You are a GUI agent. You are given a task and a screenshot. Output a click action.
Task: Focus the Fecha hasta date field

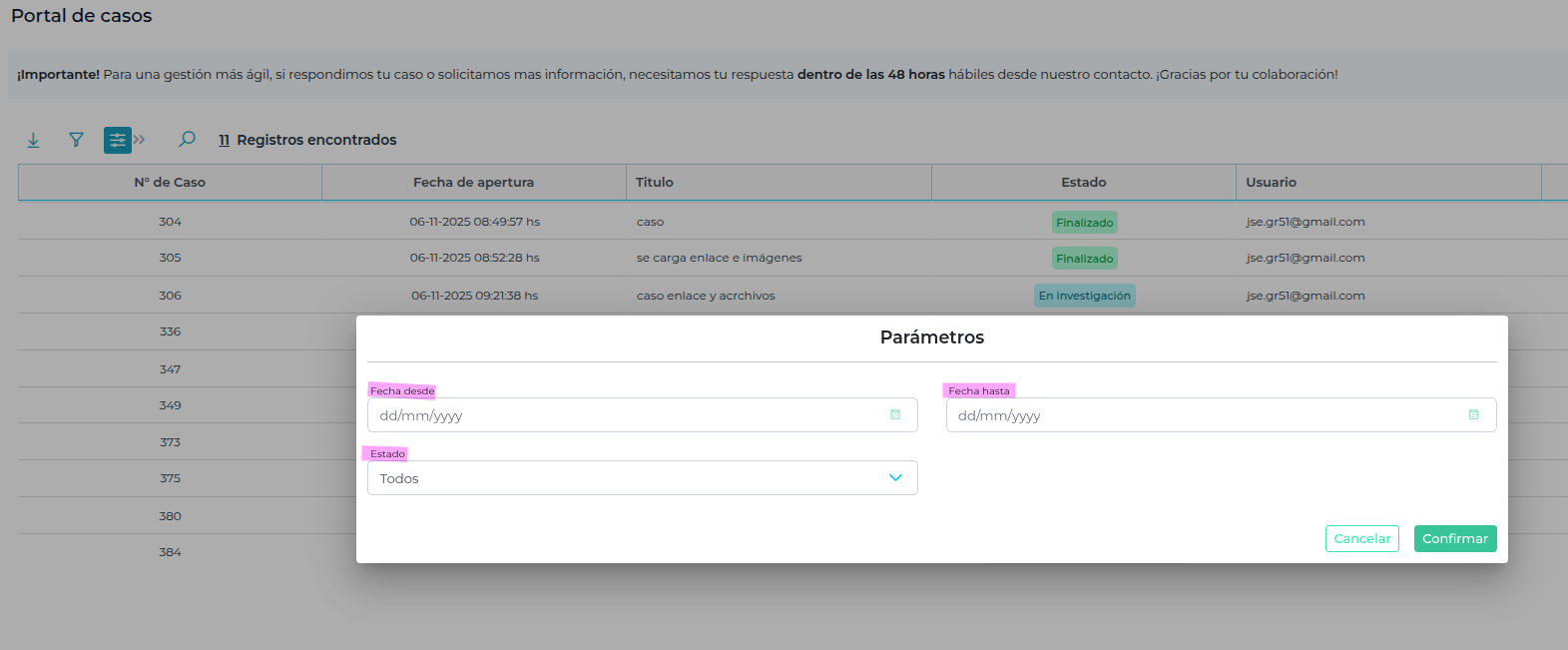pos(1198,415)
